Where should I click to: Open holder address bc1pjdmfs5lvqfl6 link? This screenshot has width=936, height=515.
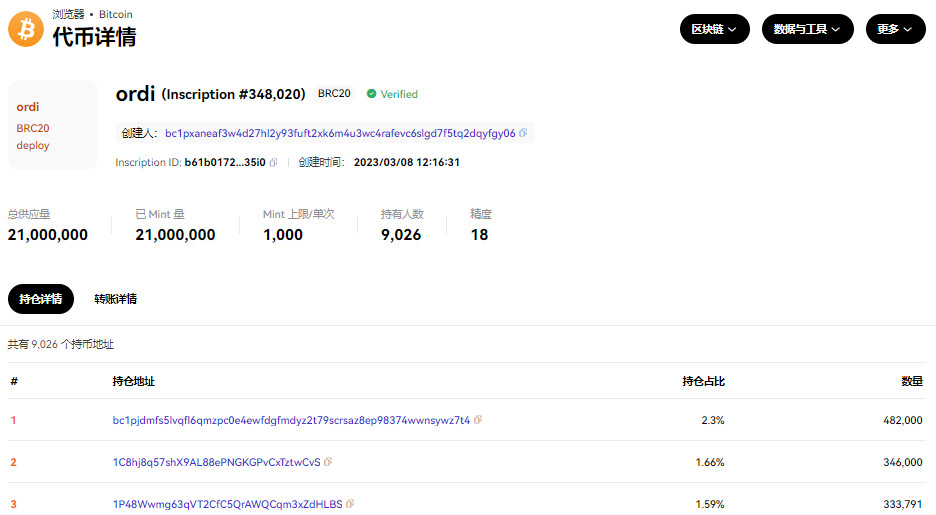pos(291,420)
